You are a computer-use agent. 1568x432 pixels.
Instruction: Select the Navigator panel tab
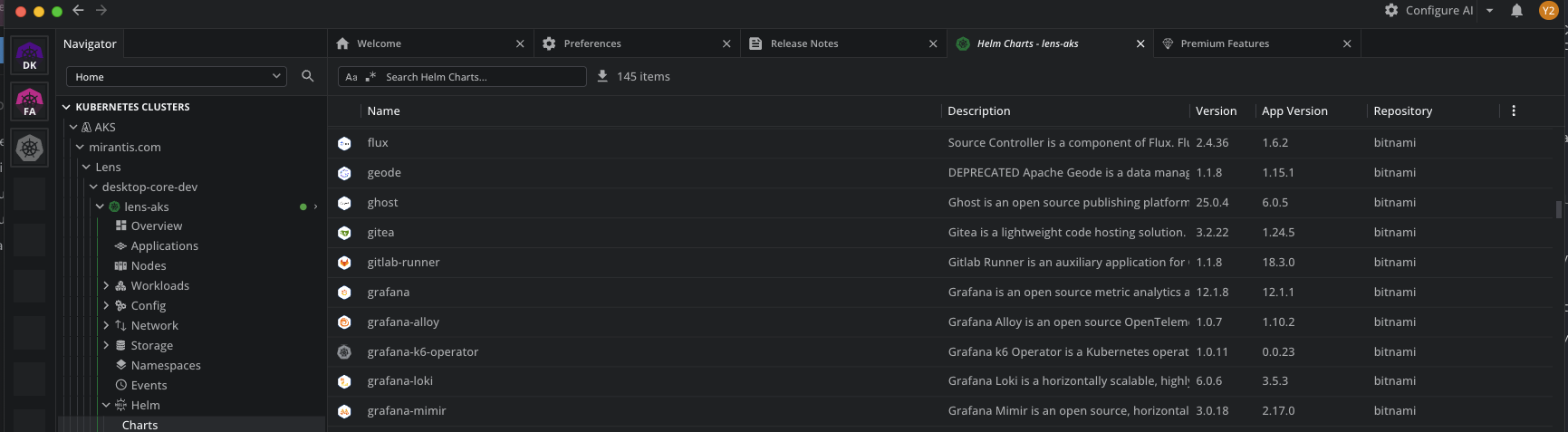(x=90, y=43)
